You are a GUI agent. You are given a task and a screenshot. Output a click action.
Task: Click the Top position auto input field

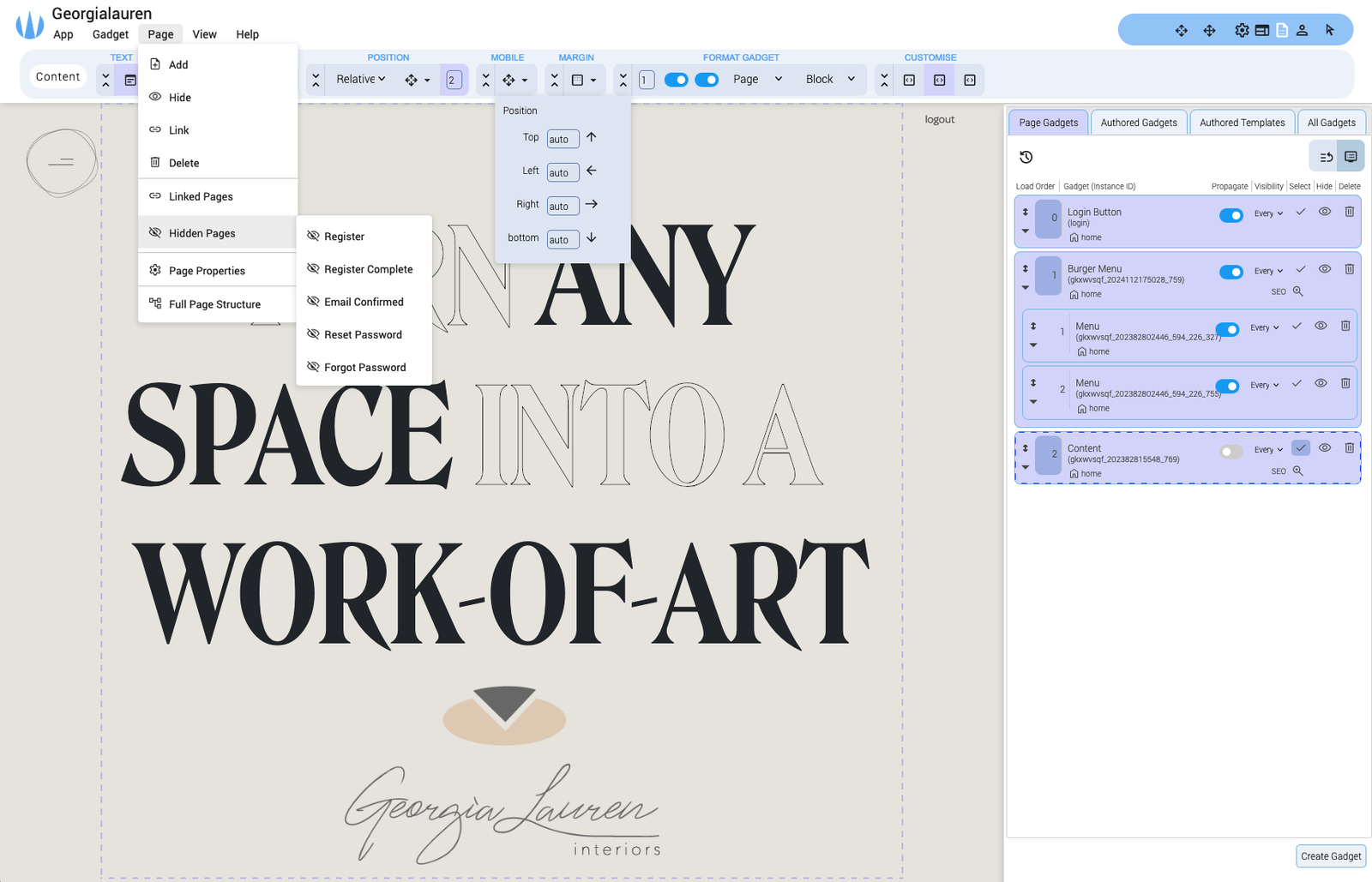pos(563,139)
